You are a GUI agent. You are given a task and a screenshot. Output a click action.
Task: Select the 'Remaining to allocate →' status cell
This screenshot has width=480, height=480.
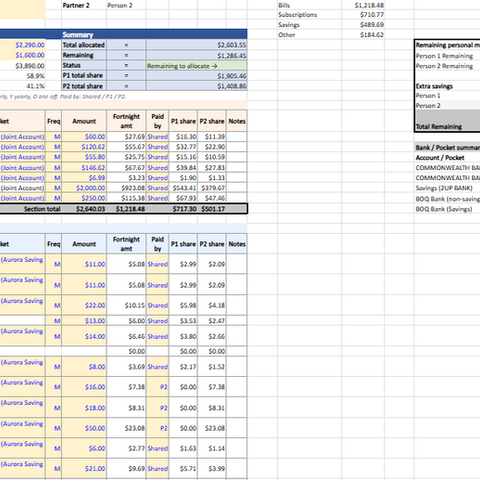(x=197, y=66)
